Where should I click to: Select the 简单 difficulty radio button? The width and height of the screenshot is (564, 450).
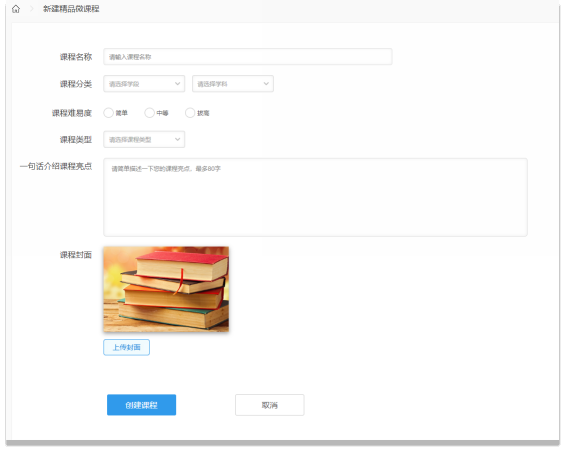(x=108, y=113)
